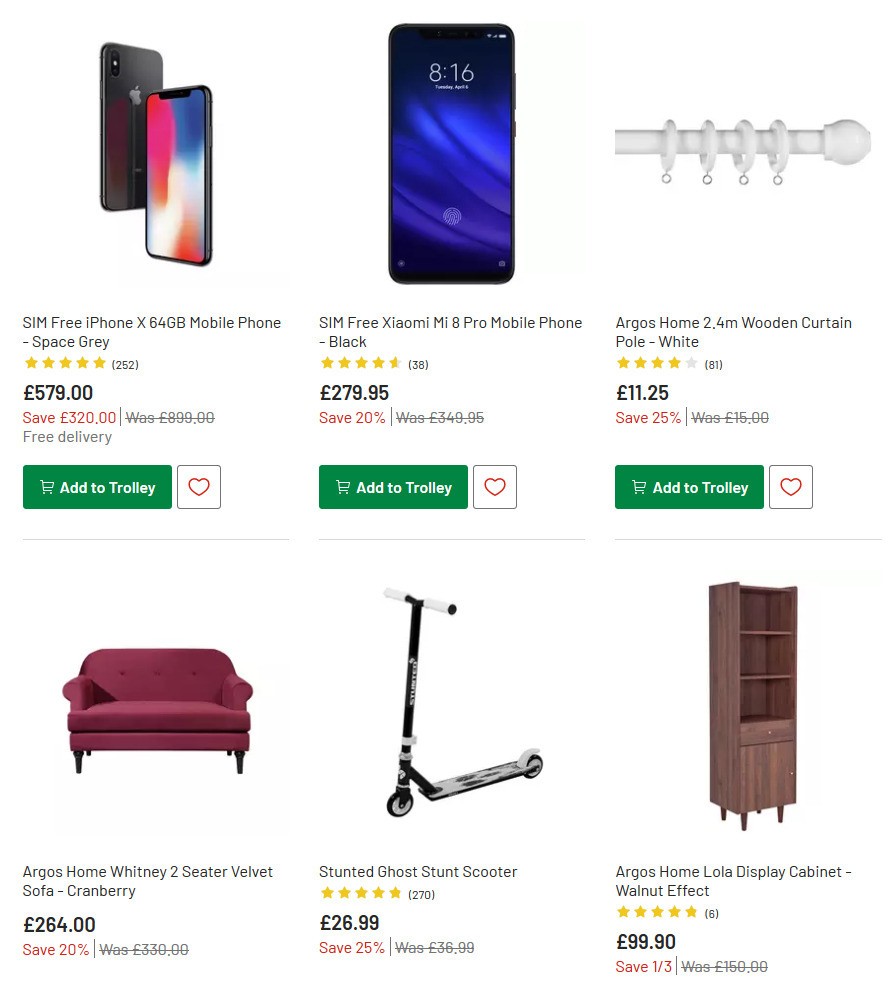Viewport: 888px width, 987px height.
Task: Open reviews count for Xiaomi Mi 8 Pro
Action: tap(418, 364)
